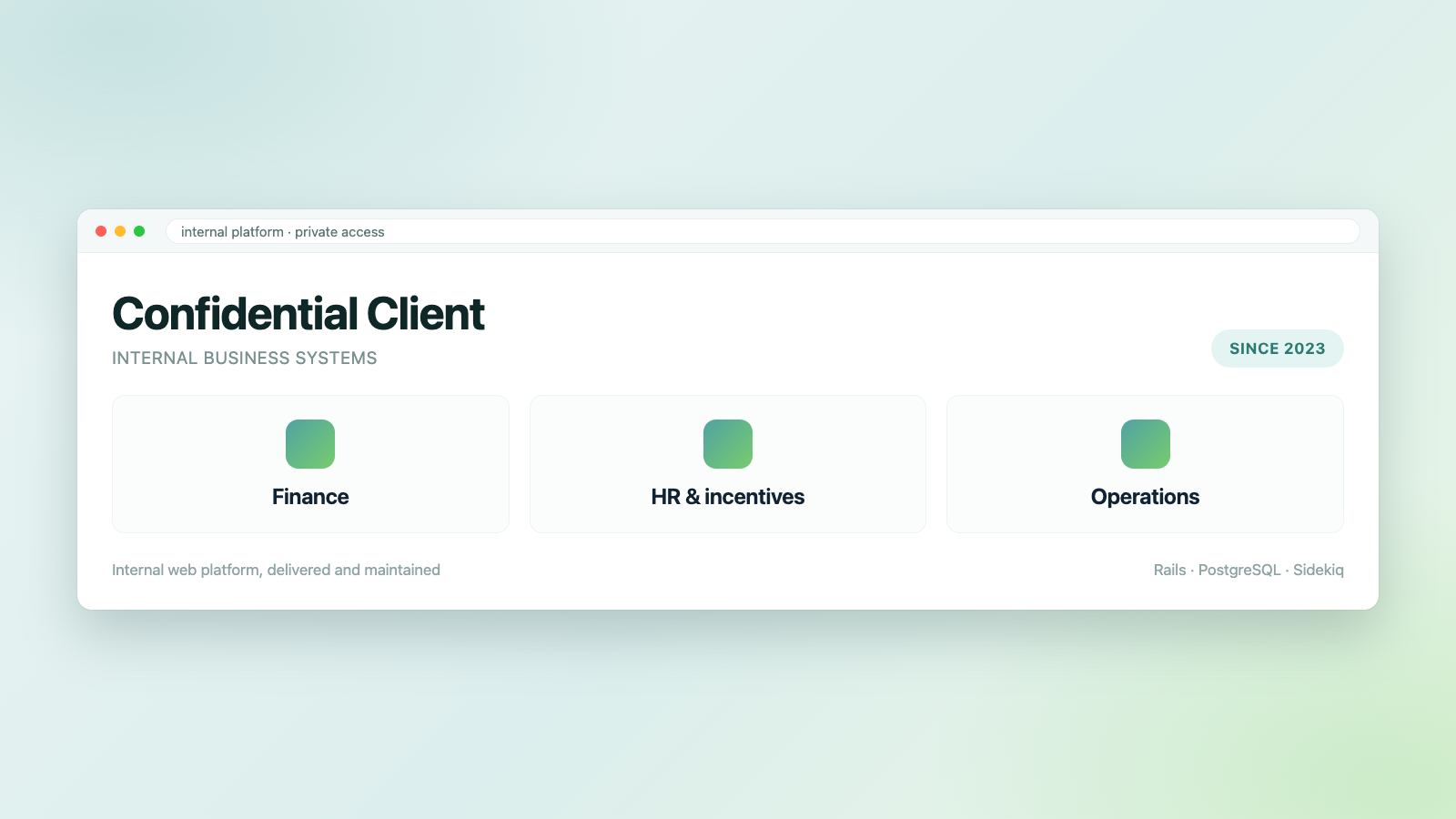Open the Operations card label
1456x819 pixels.
coord(1146,497)
